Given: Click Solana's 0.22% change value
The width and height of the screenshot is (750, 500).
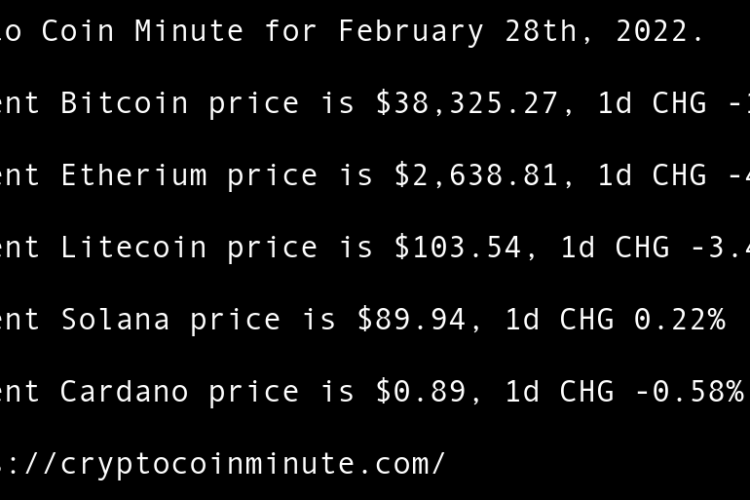Looking at the screenshot, I should point(680,319).
